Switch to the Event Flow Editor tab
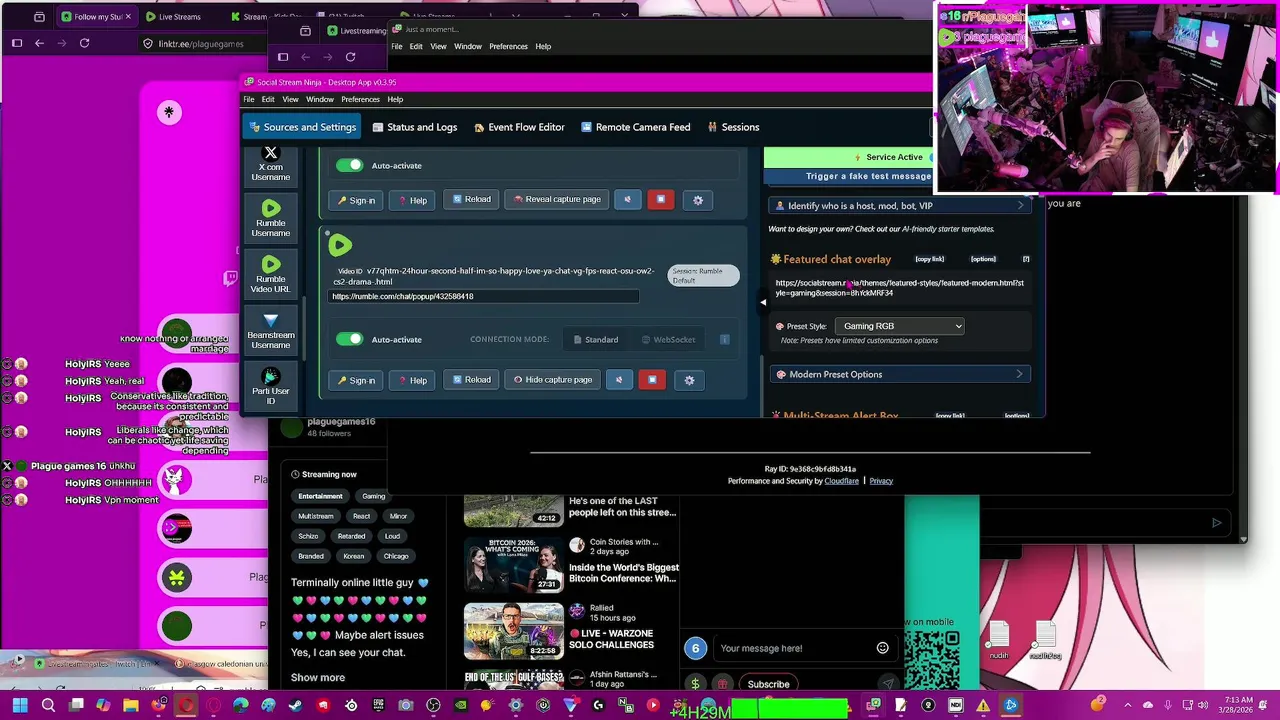This screenshot has height=720, width=1280. point(519,127)
